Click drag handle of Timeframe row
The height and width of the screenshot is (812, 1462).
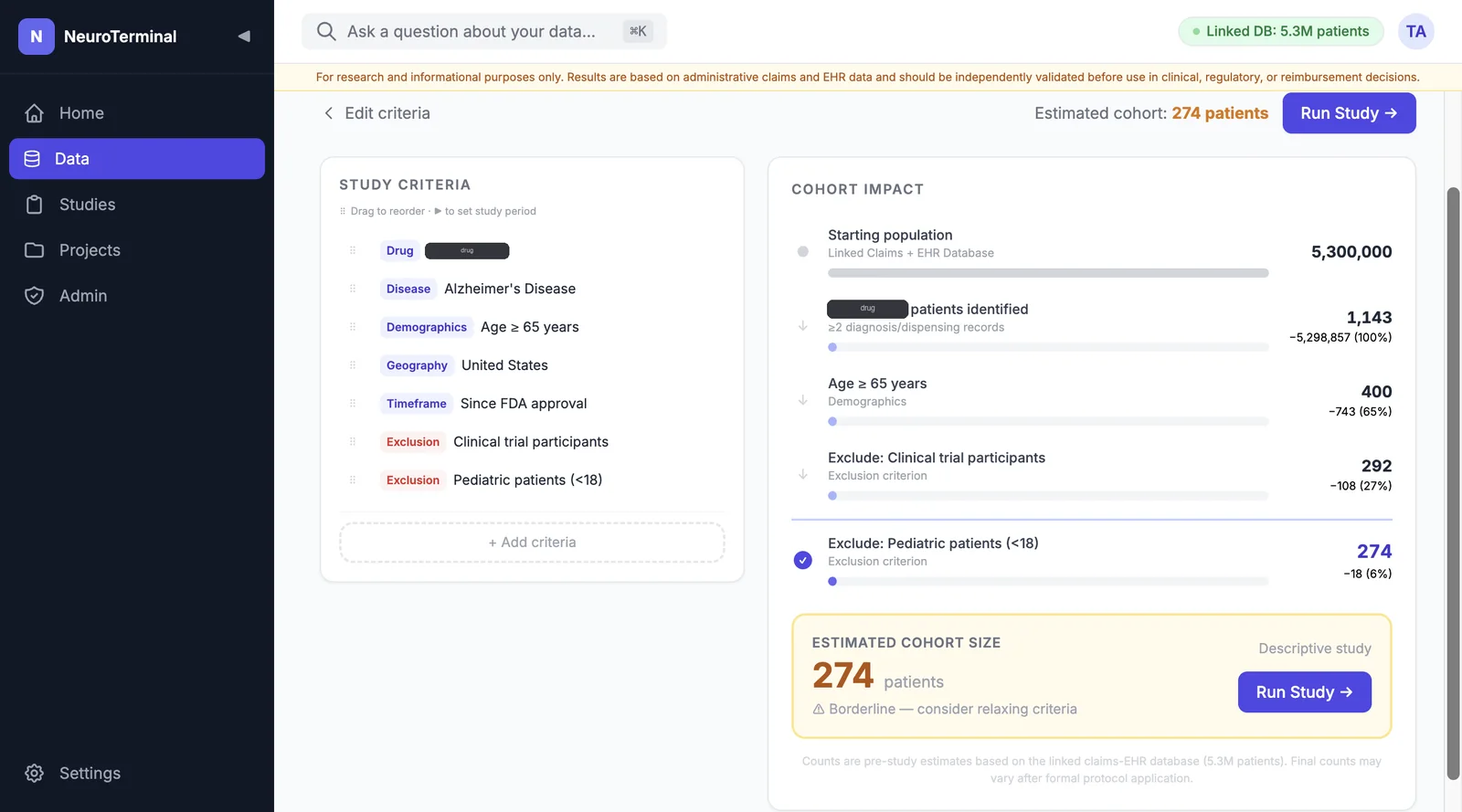(353, 404)
